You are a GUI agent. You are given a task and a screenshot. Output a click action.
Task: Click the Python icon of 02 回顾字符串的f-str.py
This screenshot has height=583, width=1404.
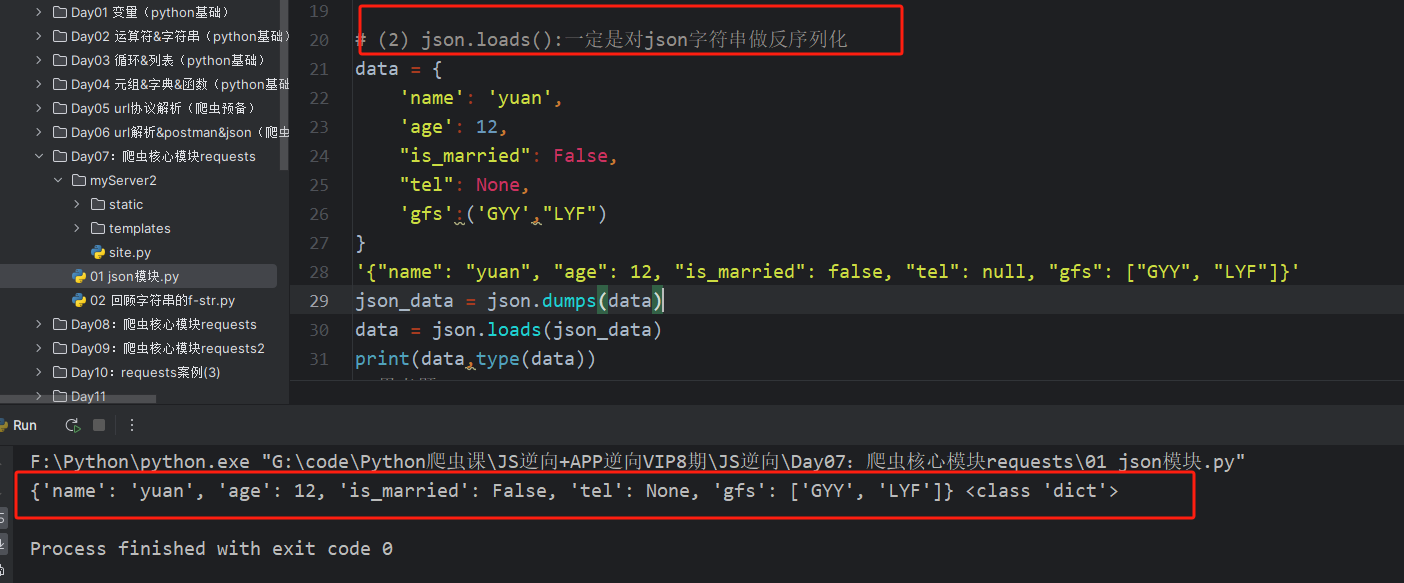pyautogui.click(x=79, y=300)
